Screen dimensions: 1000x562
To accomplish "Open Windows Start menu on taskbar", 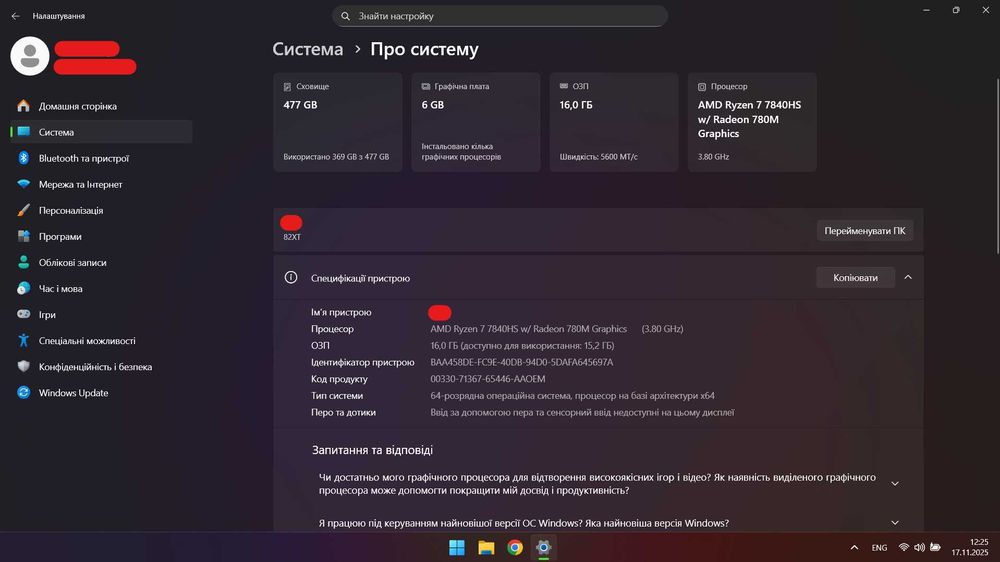I will pos(457,547).
